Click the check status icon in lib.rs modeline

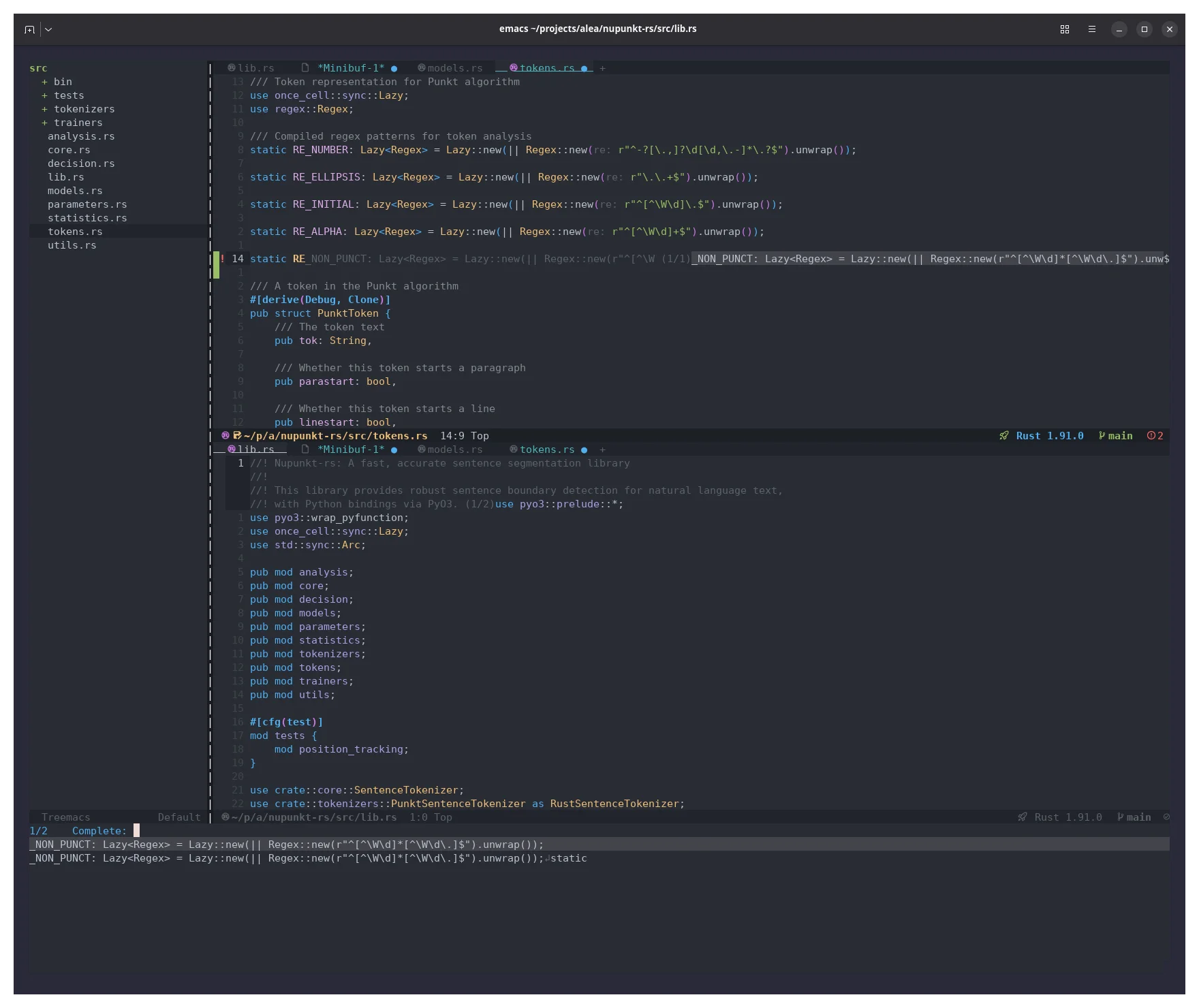[x=1166, y=817]
